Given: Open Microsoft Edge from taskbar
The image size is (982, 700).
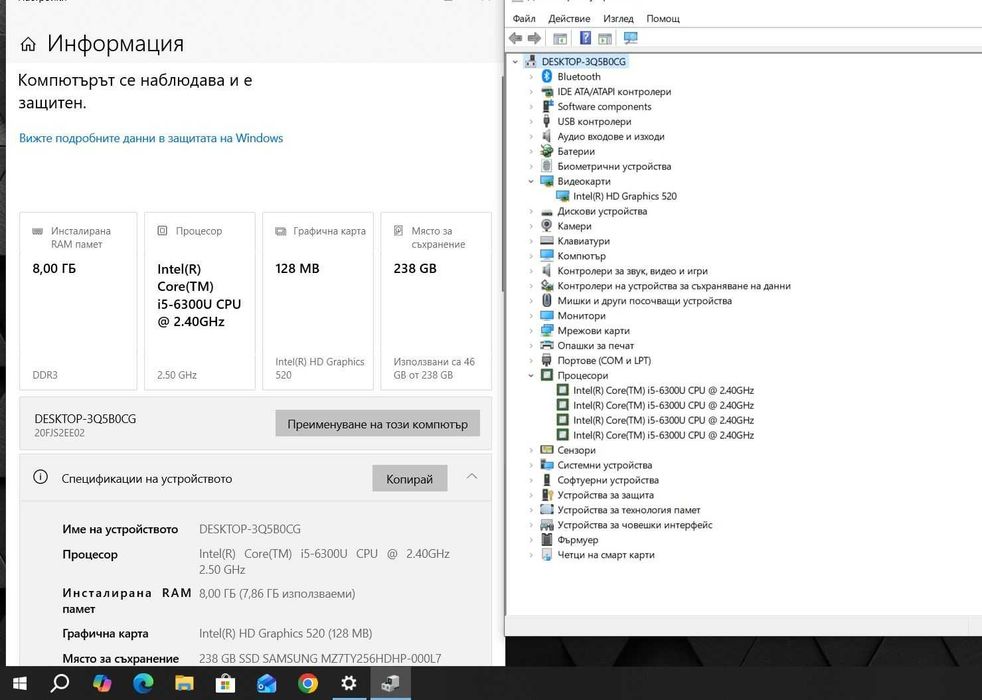Looking at the screenshot, I should tap(143, 683).
